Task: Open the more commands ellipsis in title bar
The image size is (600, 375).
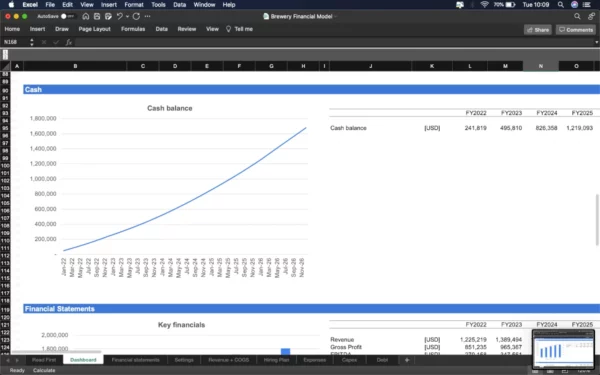Action: 147,16
